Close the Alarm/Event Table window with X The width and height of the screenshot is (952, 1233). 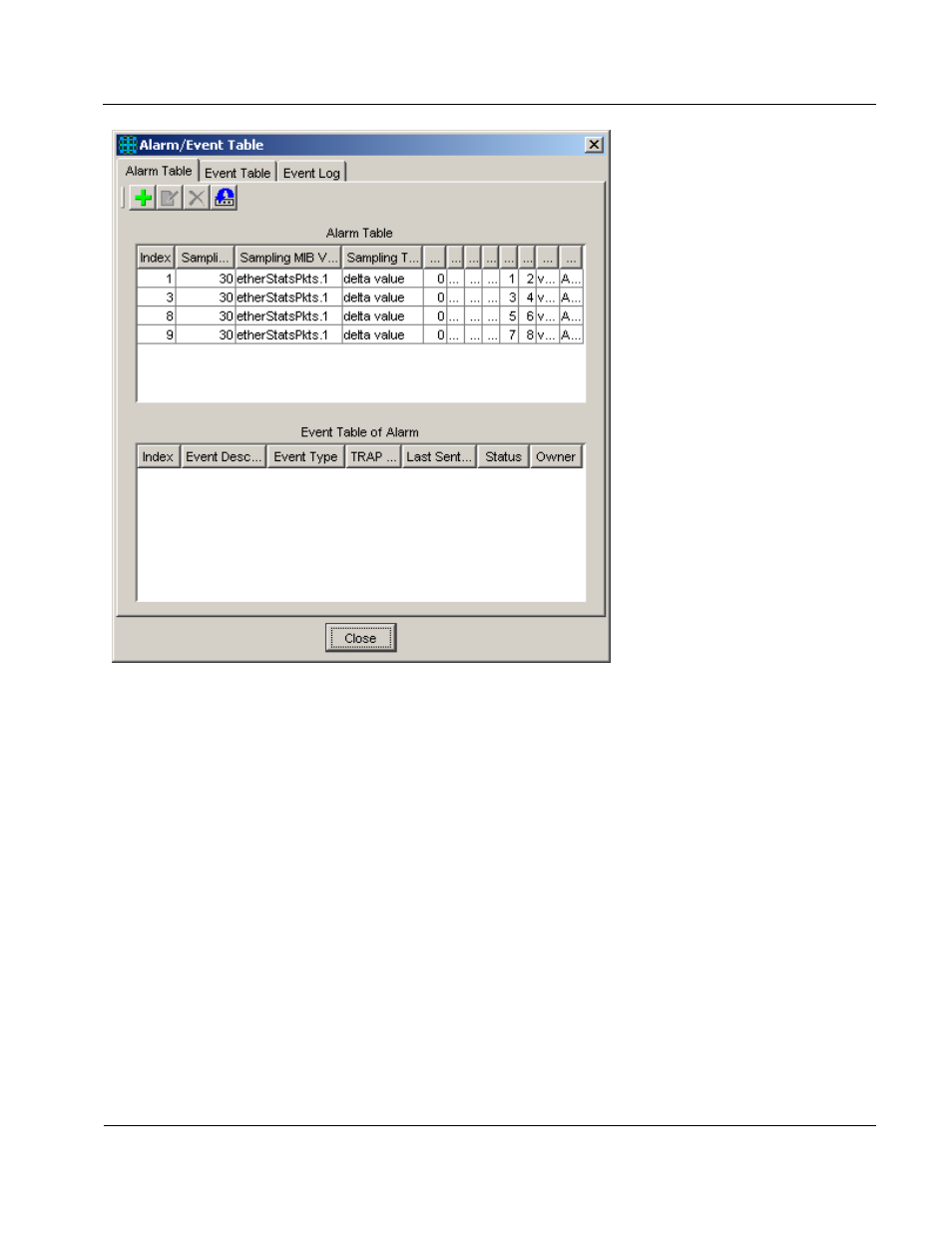(594, 145)
